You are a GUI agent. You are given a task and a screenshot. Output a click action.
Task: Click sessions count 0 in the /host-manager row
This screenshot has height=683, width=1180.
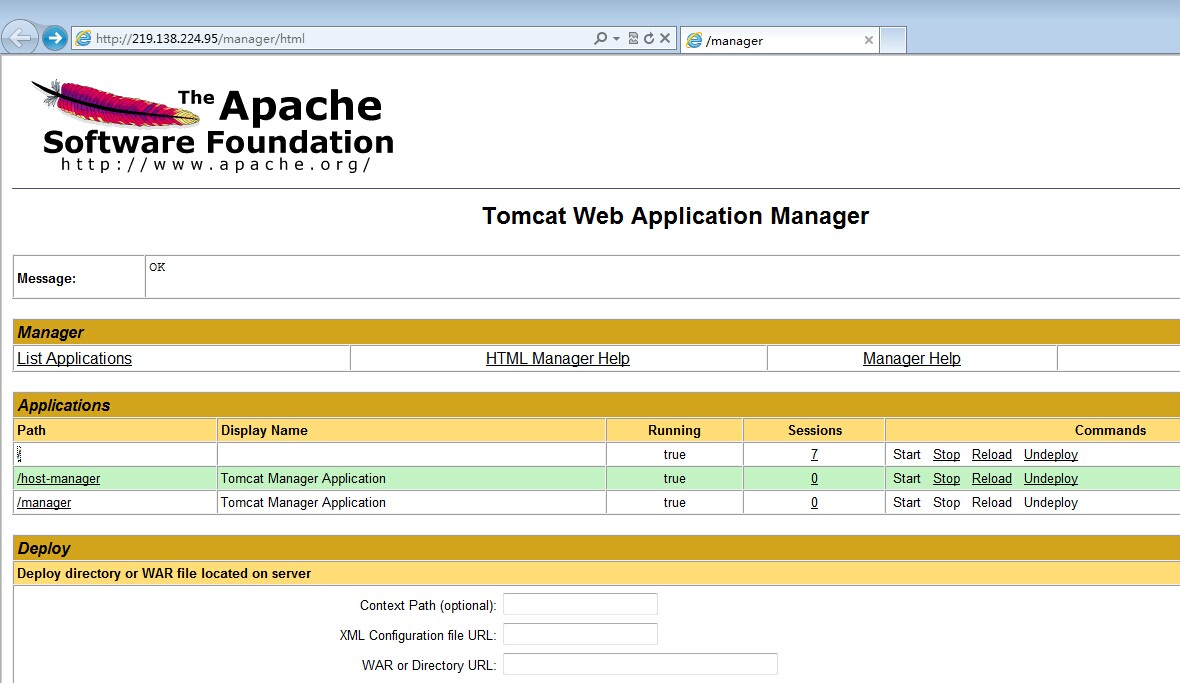click(814, 478)
